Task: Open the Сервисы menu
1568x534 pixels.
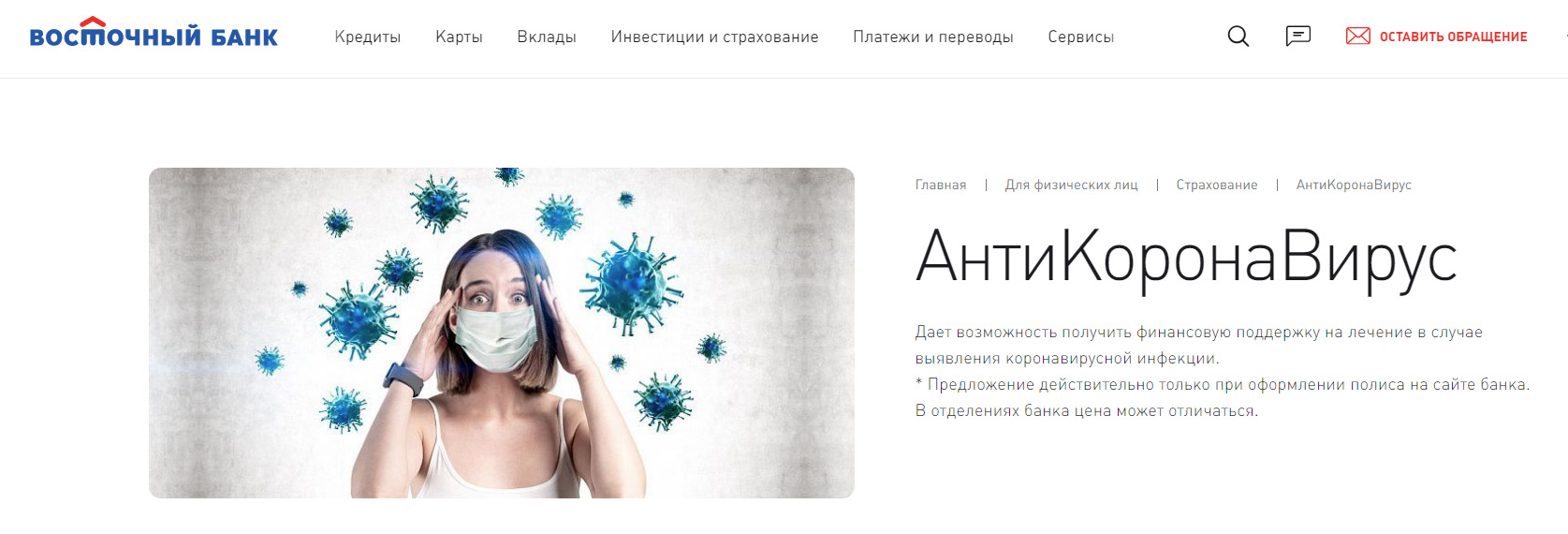Action: 1081,37
